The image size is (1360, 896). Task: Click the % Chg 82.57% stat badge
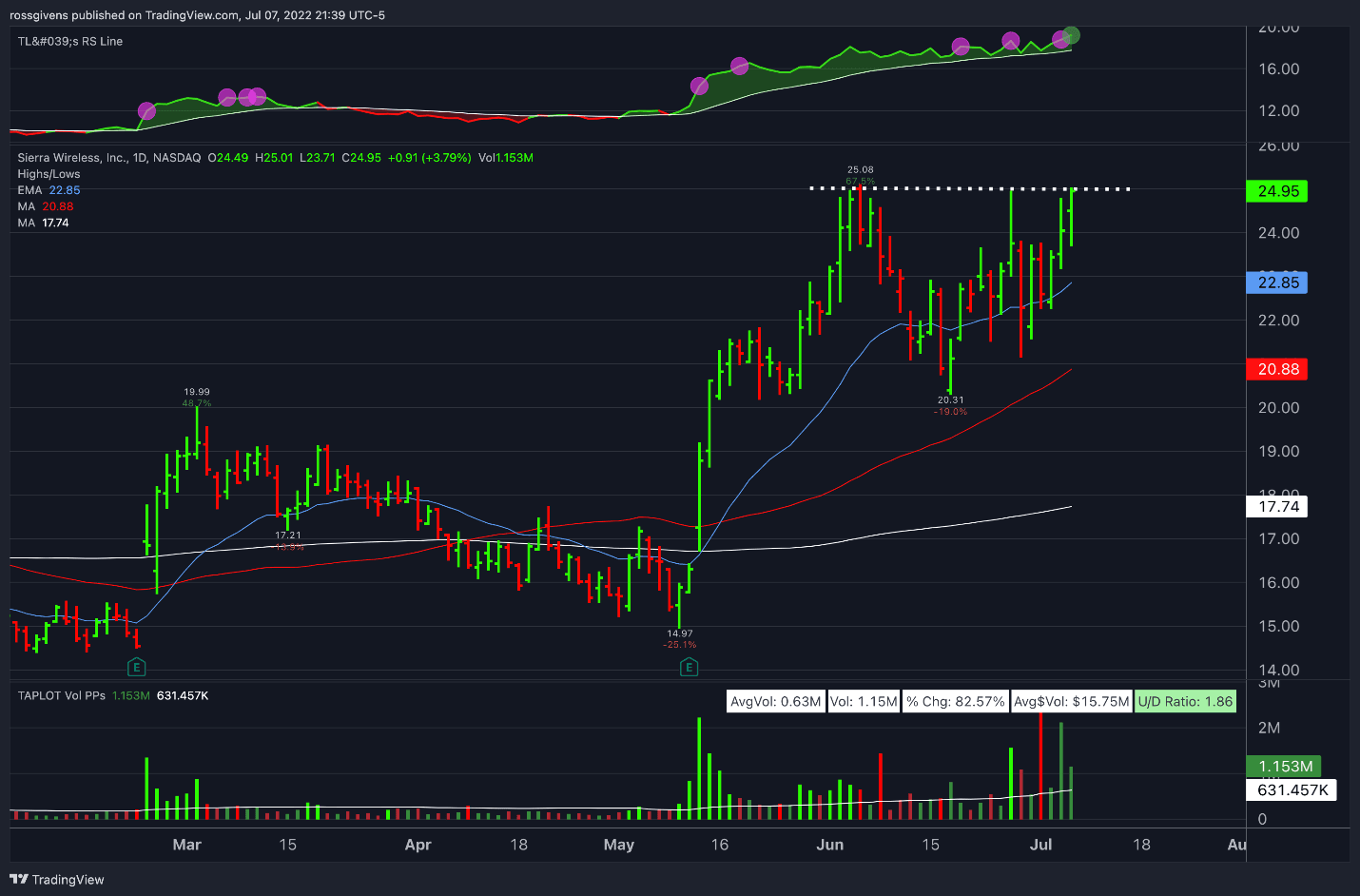click(x=956, y=701)
